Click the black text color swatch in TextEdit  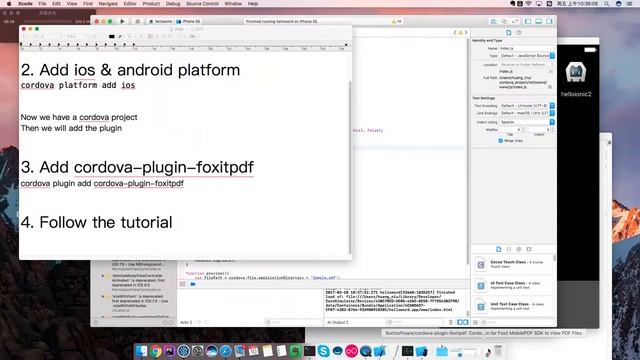point(111,36)
